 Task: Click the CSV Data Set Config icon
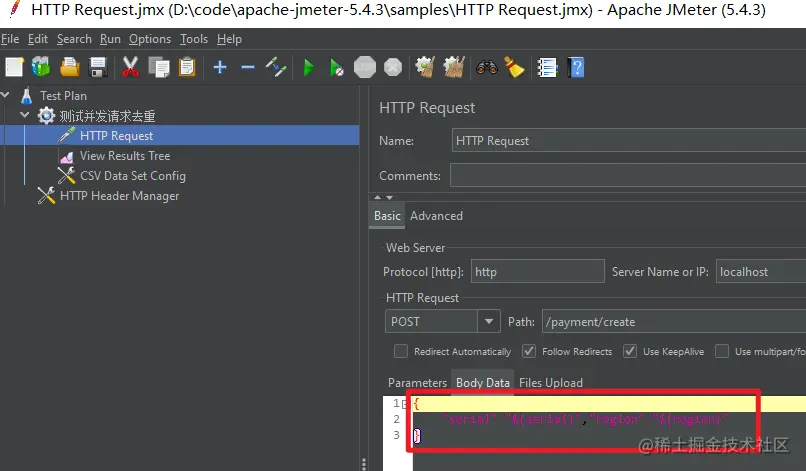pos(66,176)
